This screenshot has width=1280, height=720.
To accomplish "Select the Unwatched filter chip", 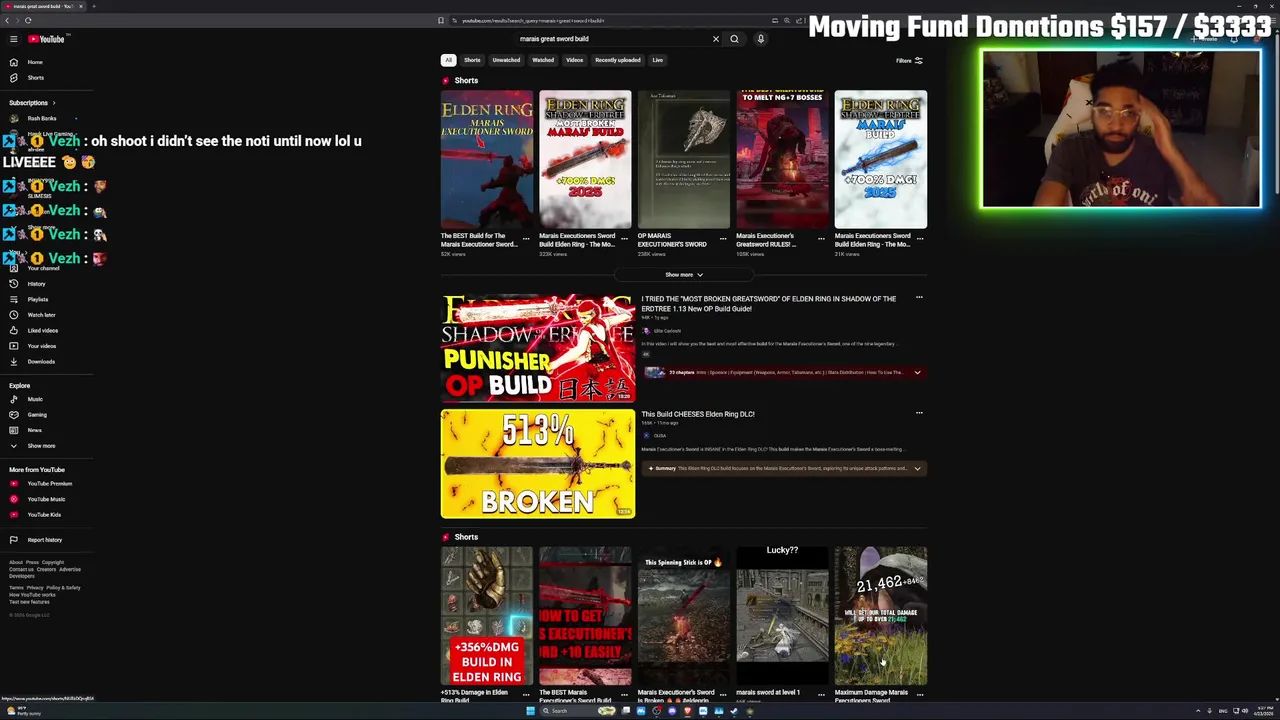I will pyautogui.click(x=506, y=60).
